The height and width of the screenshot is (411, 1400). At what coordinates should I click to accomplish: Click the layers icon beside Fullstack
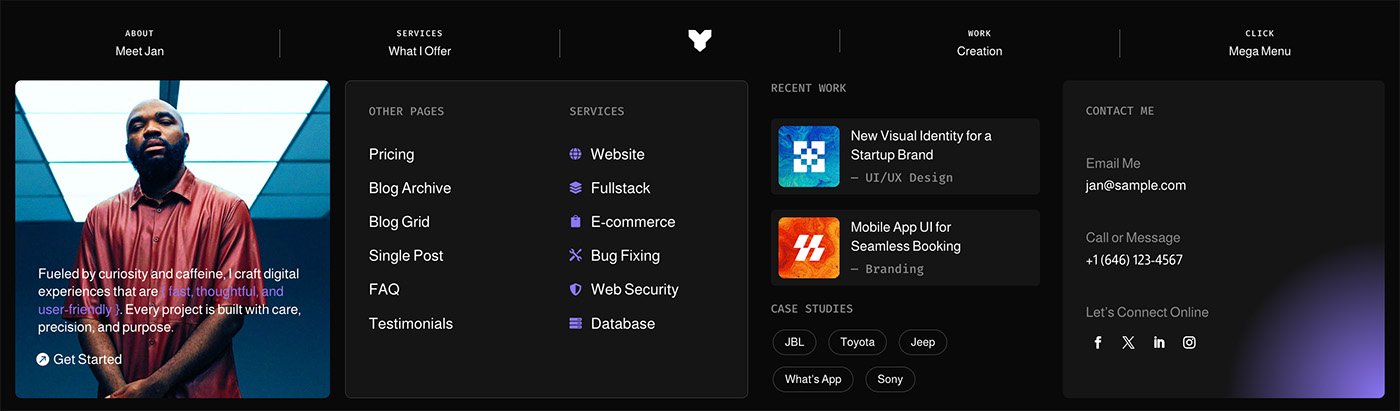(x=575, y=188)
